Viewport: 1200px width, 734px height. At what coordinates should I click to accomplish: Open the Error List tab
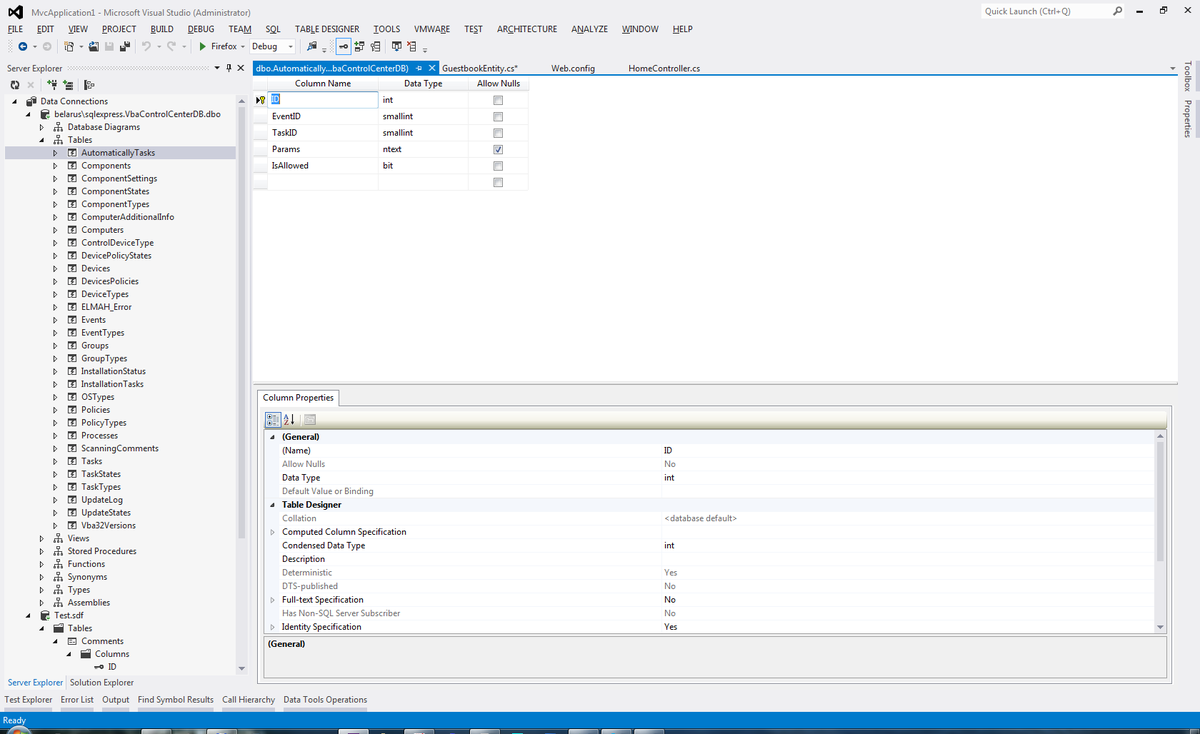coord(77,700)
